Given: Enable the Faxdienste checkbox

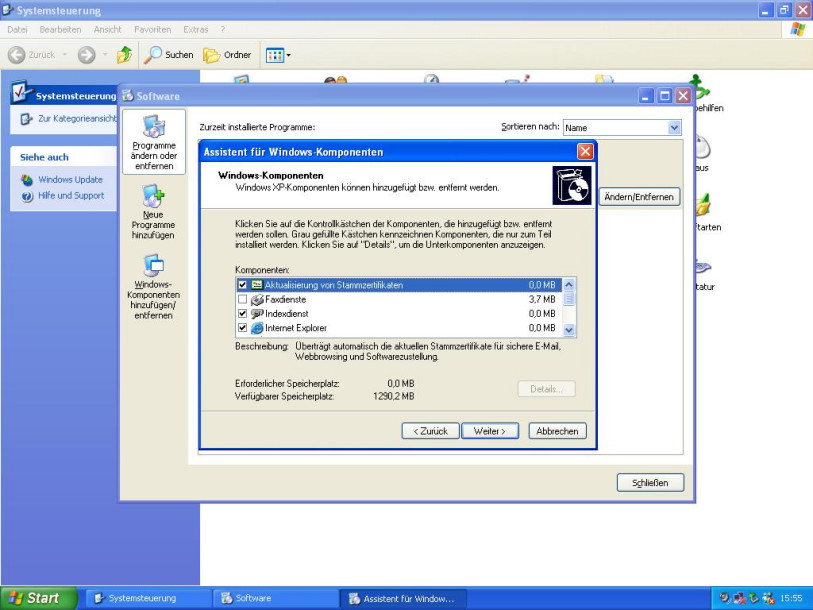Looking at the screenshot, I should pyautogui.click(x=242, y=300).
